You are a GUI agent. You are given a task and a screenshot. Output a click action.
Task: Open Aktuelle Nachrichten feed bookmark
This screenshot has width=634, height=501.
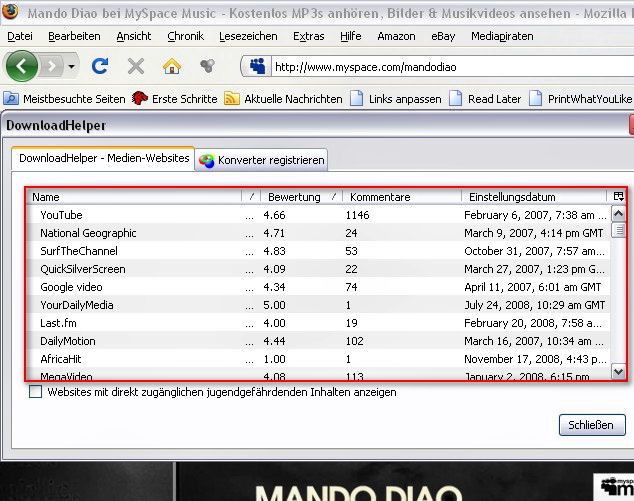[x=283, y=99]
